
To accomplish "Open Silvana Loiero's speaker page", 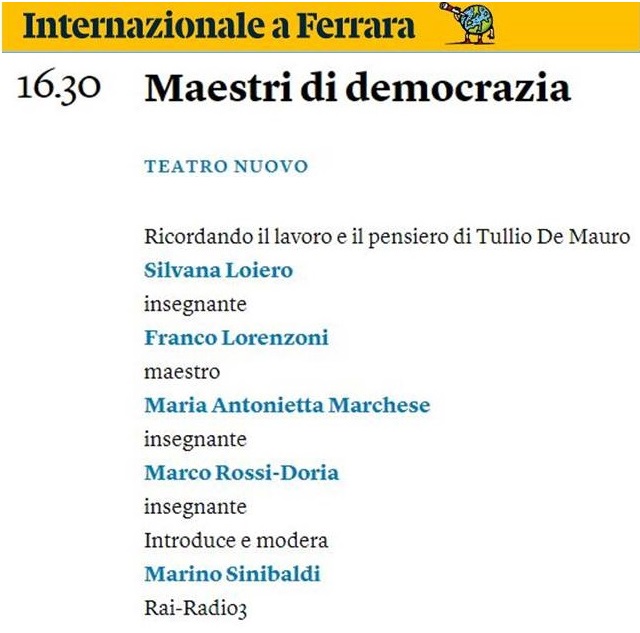I will pos(218,270).
